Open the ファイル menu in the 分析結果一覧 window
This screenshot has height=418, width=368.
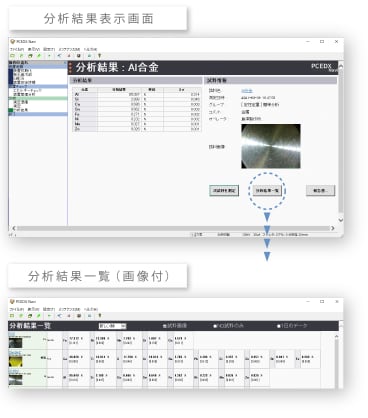(x=17, y=309)
